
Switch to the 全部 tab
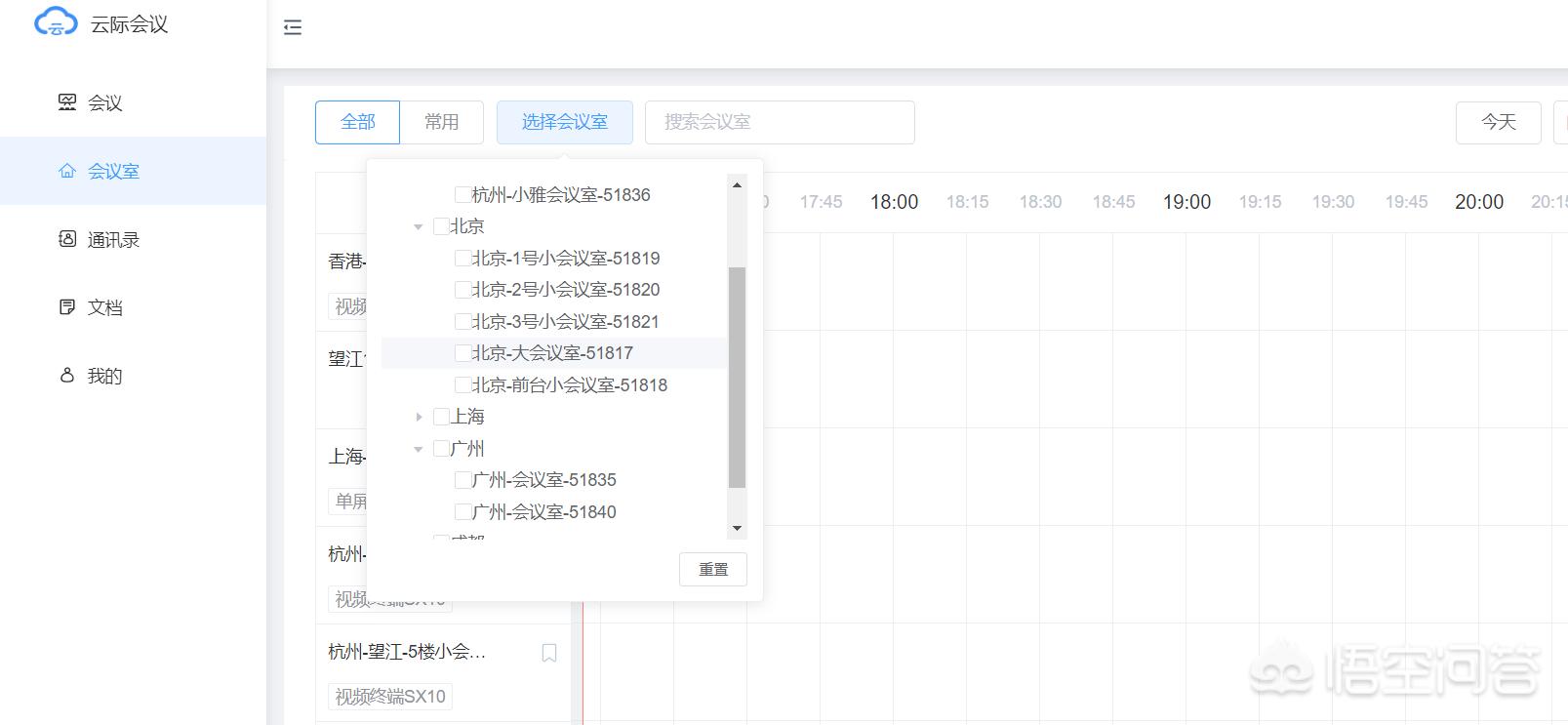(357, 122)
